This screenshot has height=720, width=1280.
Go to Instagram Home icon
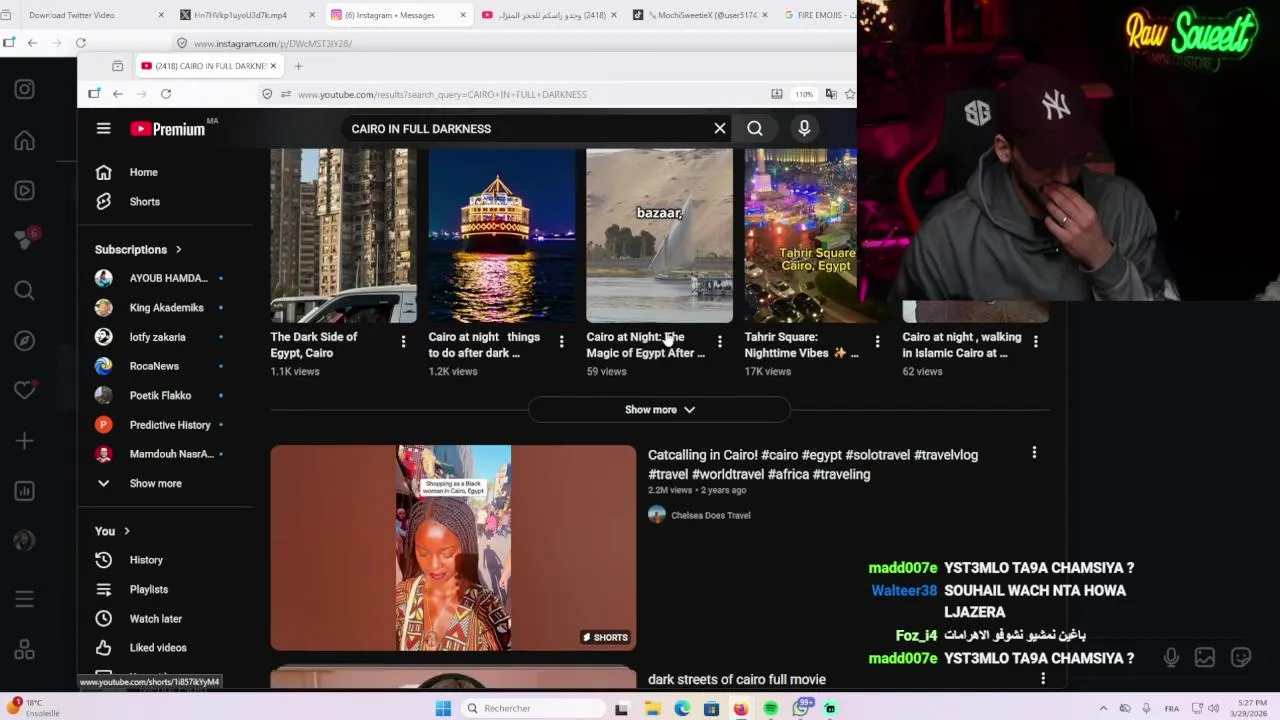pos(25,140)
